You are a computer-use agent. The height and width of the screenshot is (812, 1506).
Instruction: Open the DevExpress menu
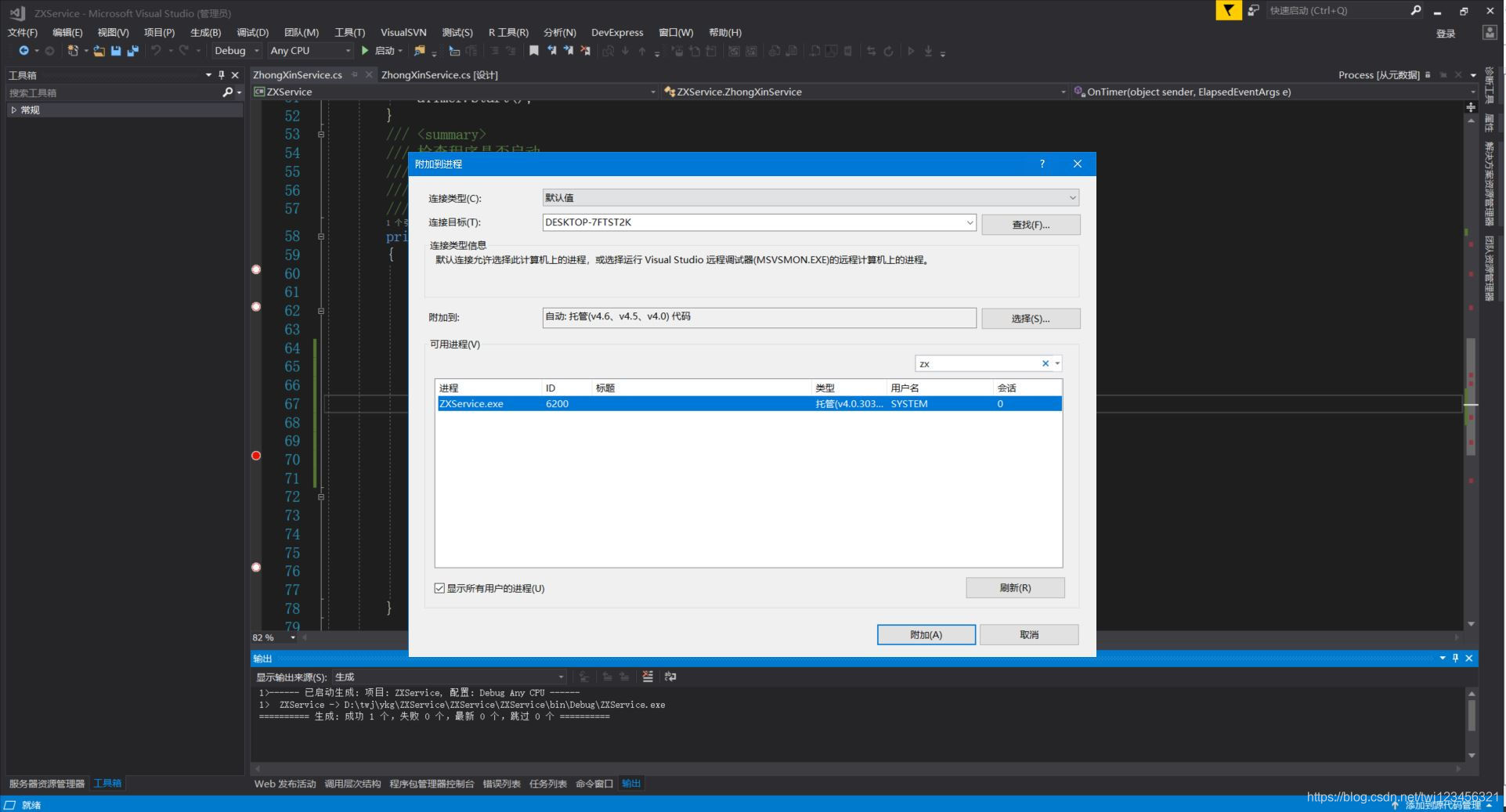tap(617, 32)
